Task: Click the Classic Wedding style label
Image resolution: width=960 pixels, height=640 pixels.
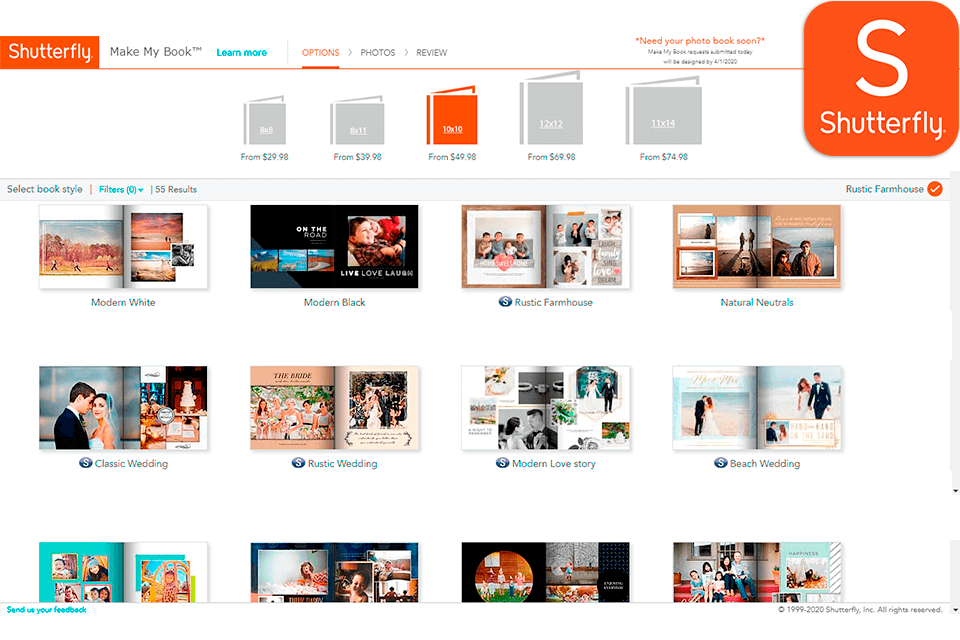Action: (x=131, y=464)
